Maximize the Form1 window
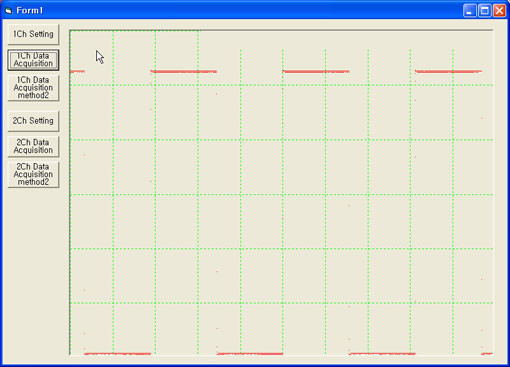510x367 pixels. [x=484, y=11]
